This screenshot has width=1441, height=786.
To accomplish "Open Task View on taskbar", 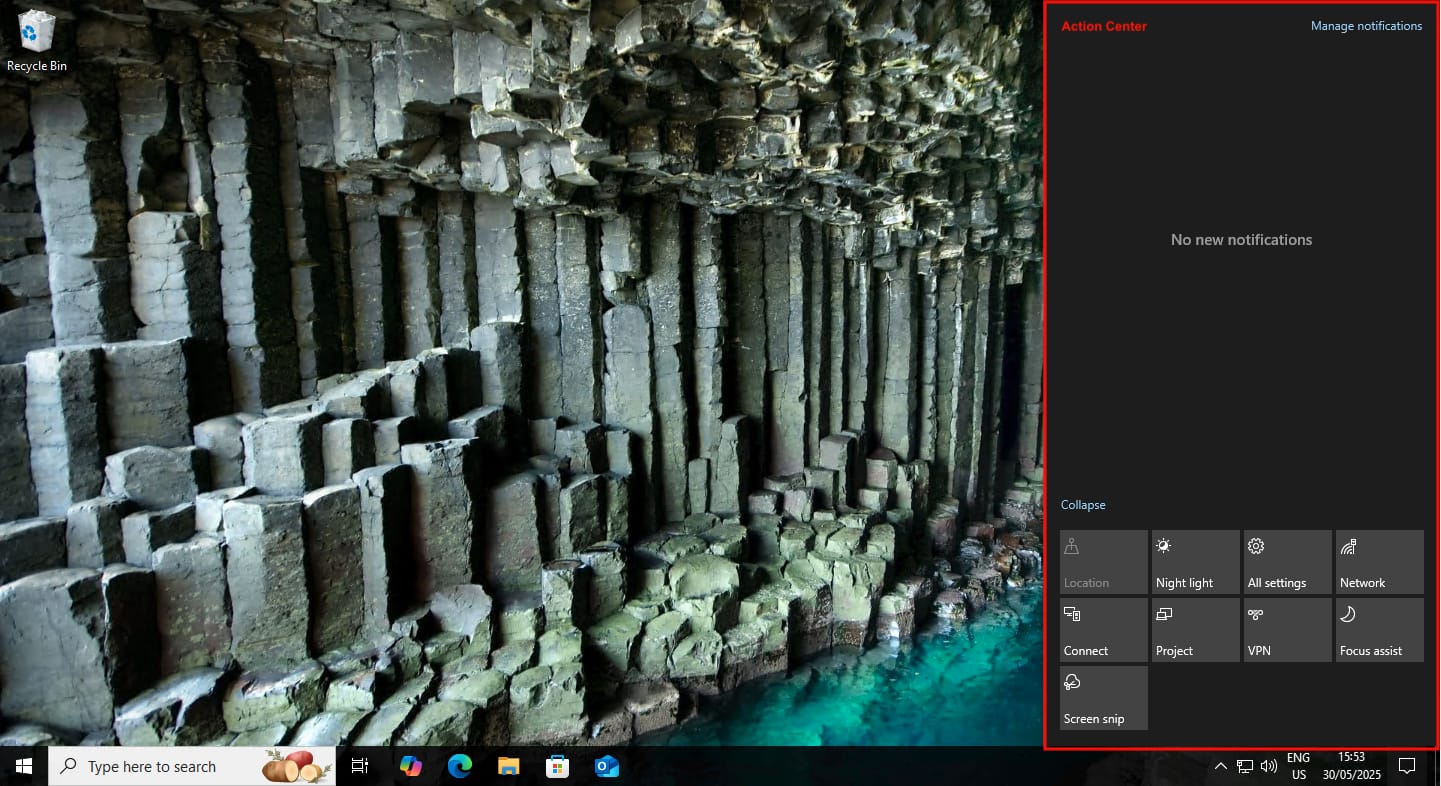I will (x=360, y=766).
